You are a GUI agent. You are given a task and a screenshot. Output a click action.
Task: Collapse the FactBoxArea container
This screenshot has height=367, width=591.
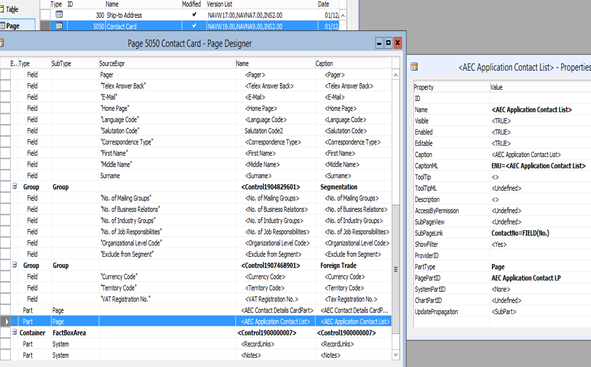pos(14,332)
